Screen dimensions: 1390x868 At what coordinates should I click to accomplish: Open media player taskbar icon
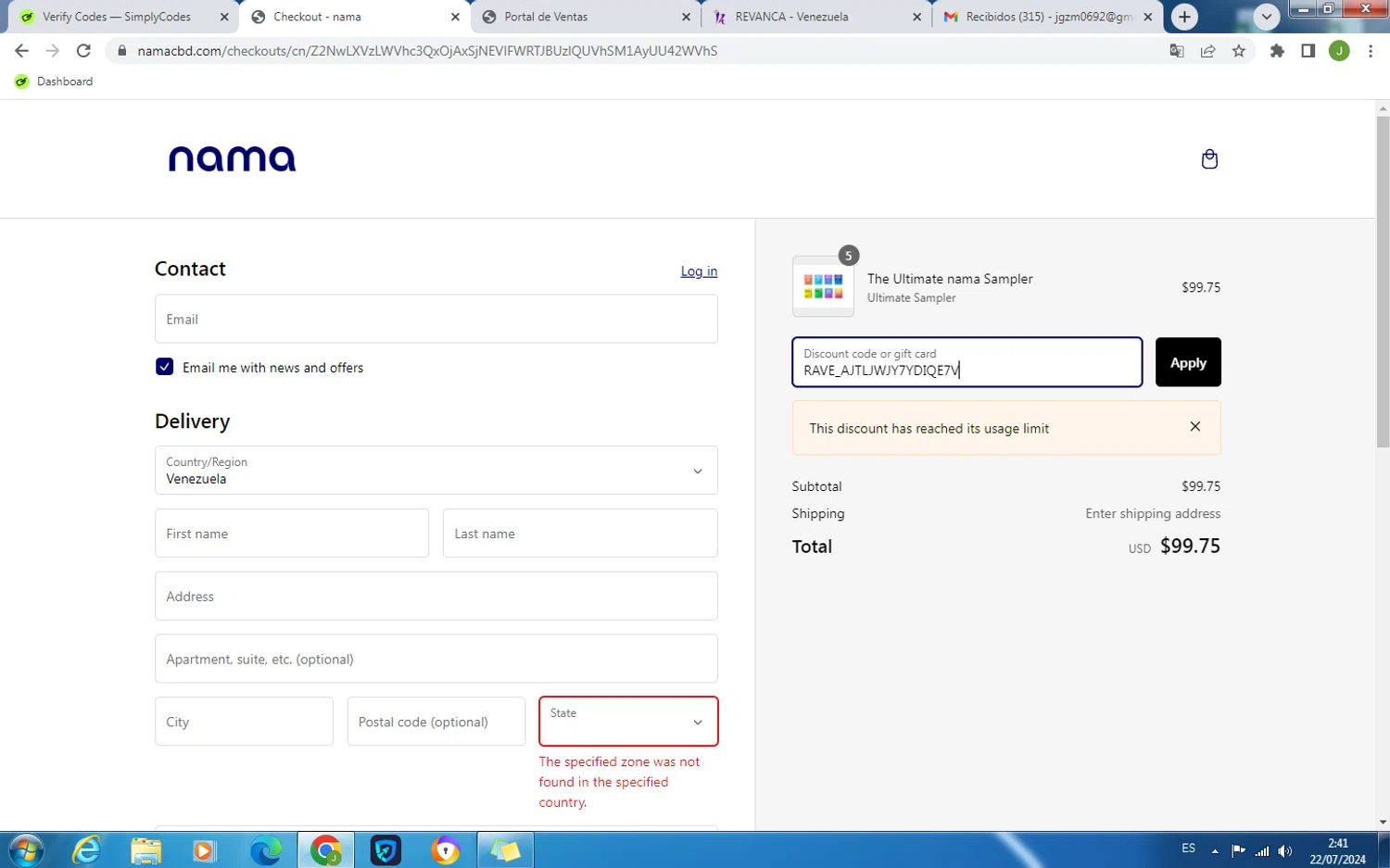click(x=204, y=850)
